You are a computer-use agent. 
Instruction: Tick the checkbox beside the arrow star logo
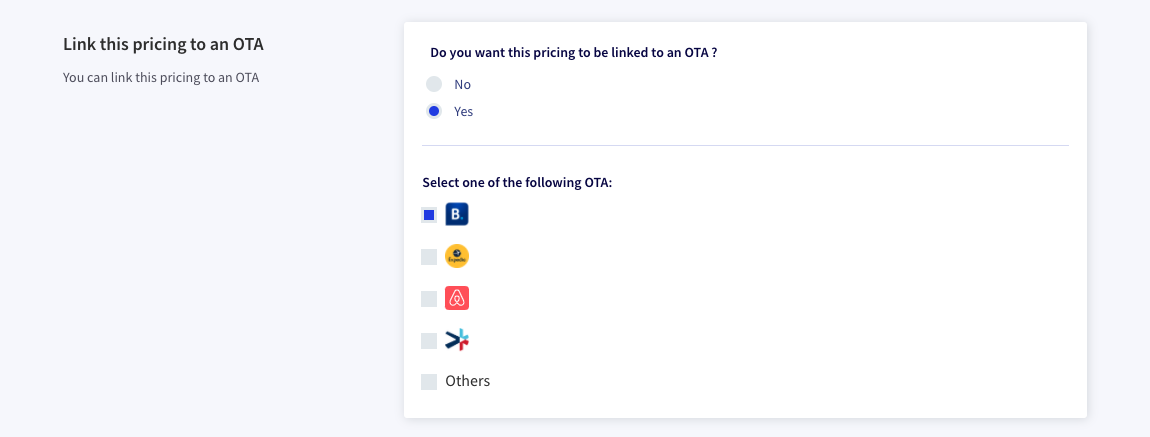[429, 340]
